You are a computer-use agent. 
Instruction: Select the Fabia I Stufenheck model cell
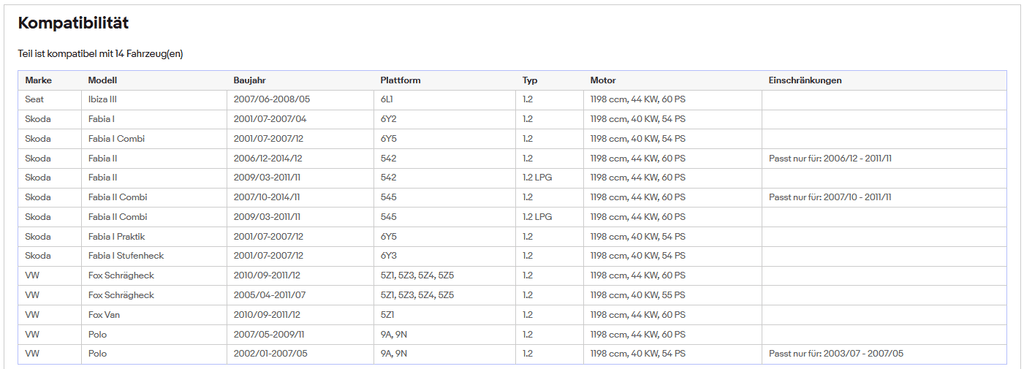pyautogui.click(x=154, y=256)
